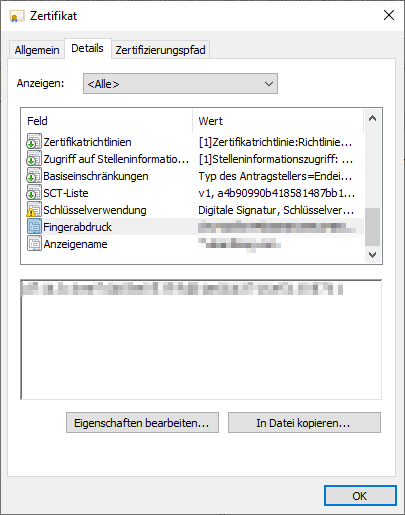405x515 pixels.
Task: Sort by the Feld column header
Action: 107,121
